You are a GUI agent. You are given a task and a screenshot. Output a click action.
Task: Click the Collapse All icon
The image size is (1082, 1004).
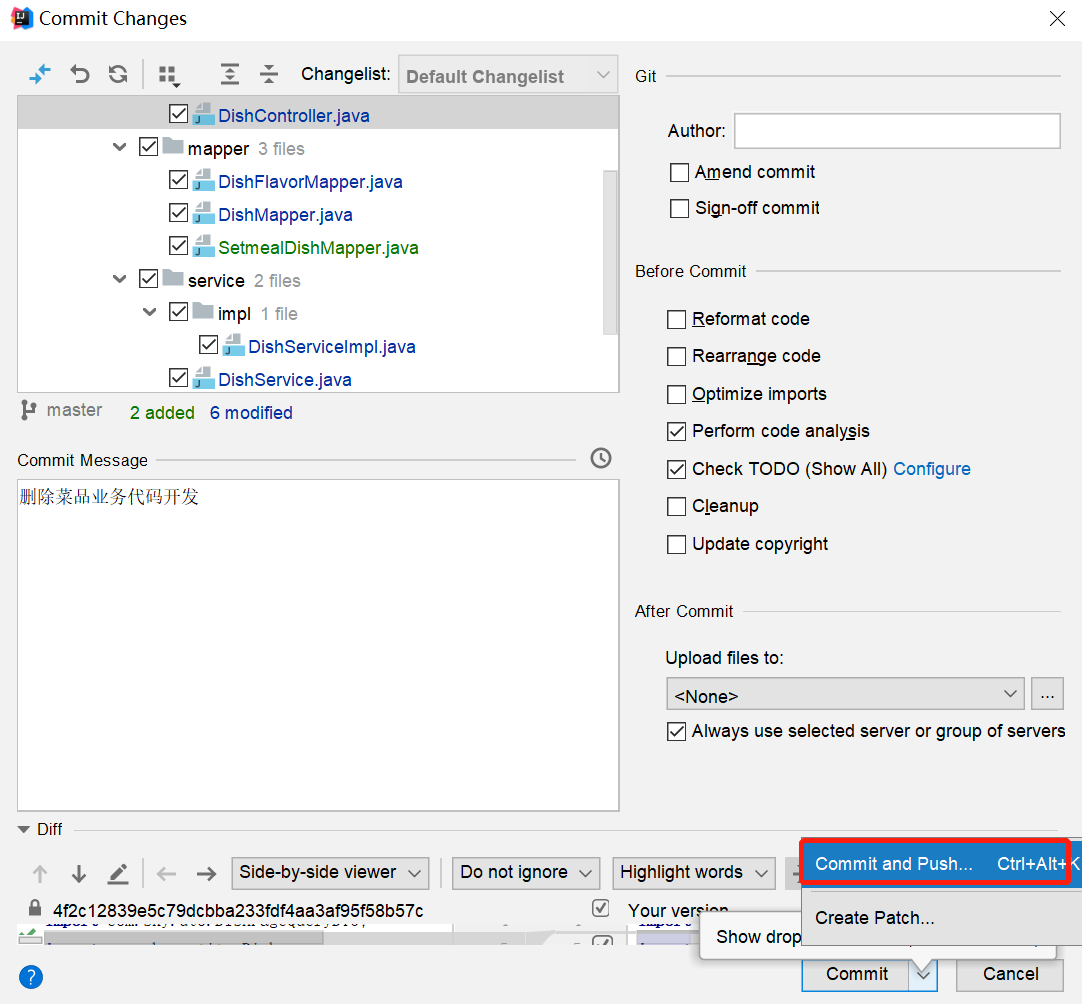tap(269, 75)
